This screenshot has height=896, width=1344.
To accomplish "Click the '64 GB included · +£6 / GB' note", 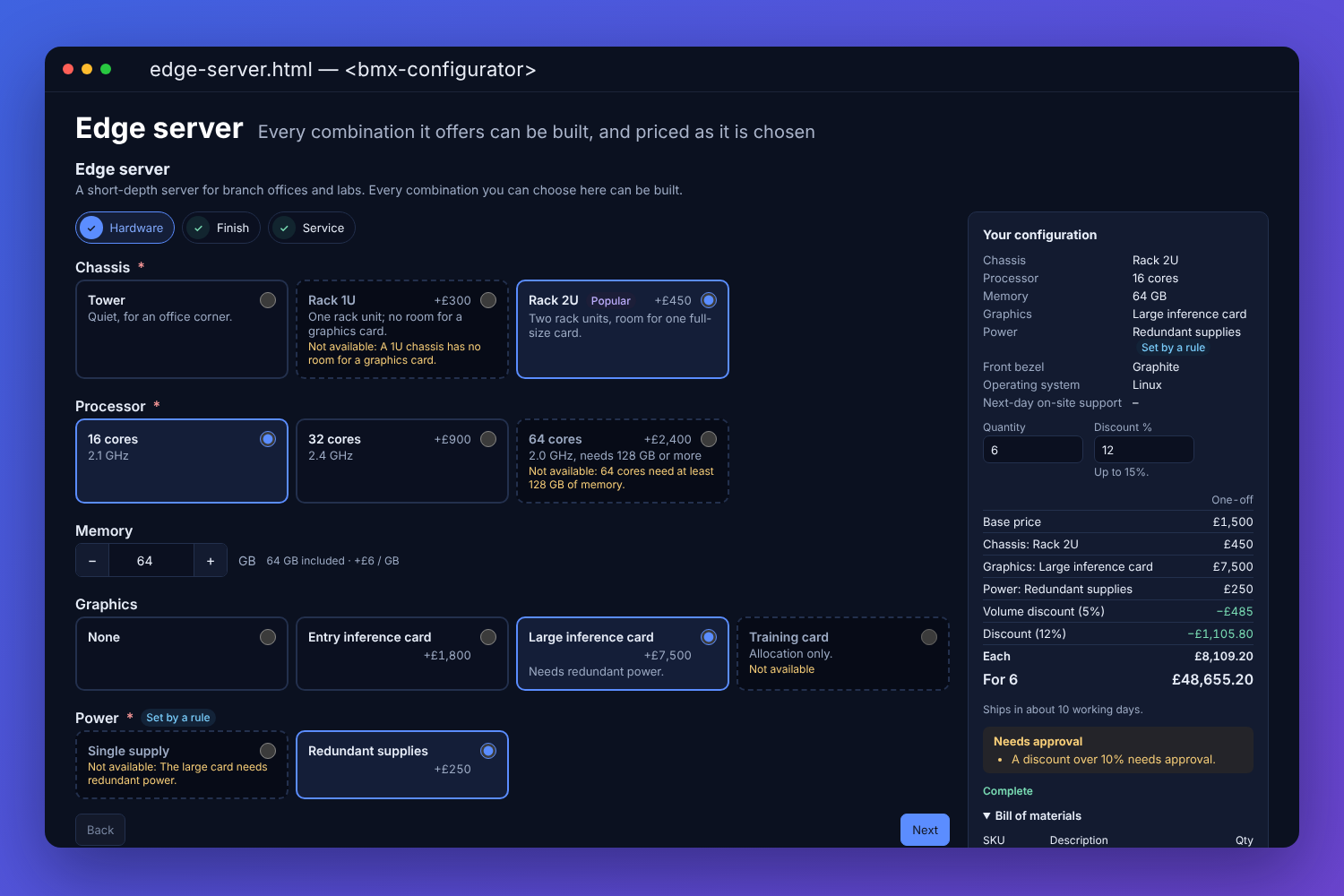I will (x=332, y=561).
